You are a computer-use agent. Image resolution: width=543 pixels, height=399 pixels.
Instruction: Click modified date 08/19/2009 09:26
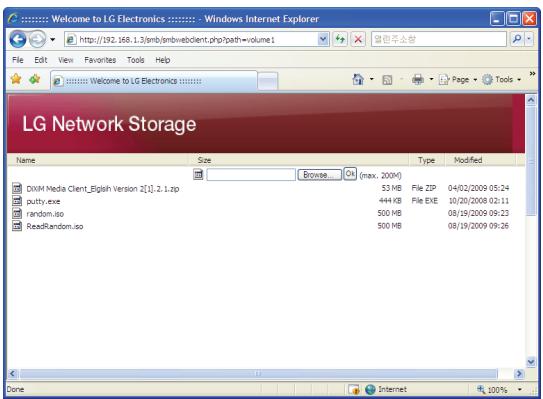478,225
